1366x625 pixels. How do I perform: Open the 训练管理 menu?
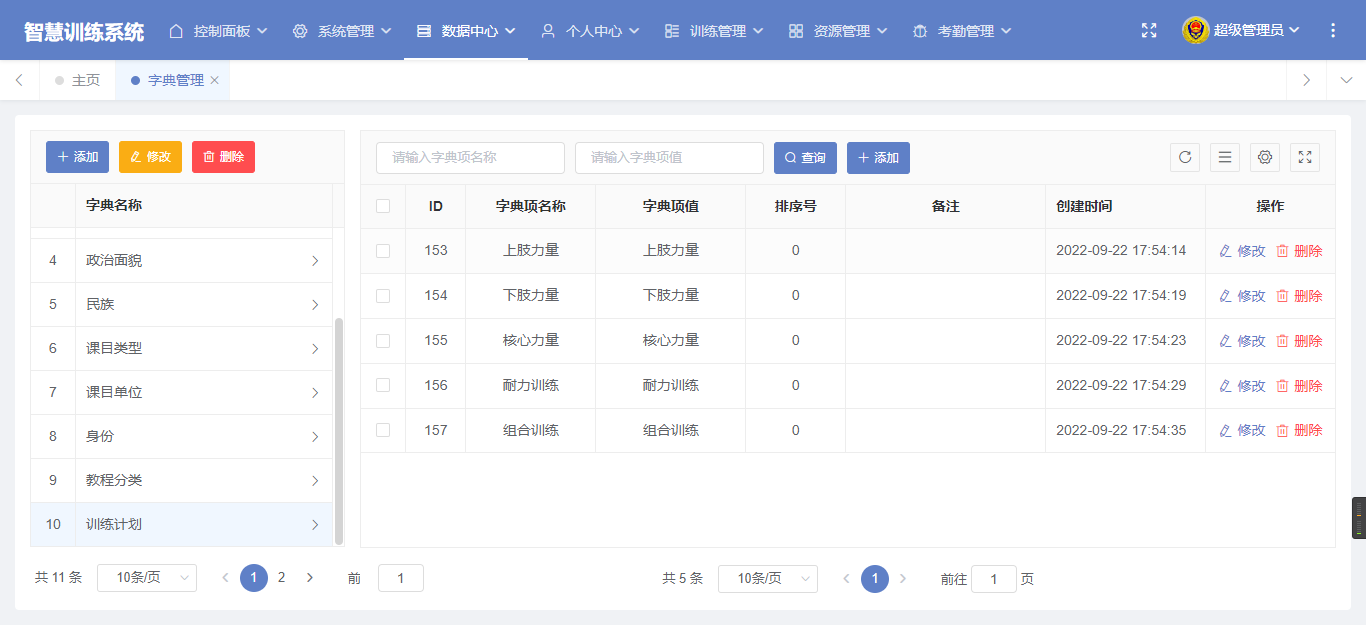point(714,31)
